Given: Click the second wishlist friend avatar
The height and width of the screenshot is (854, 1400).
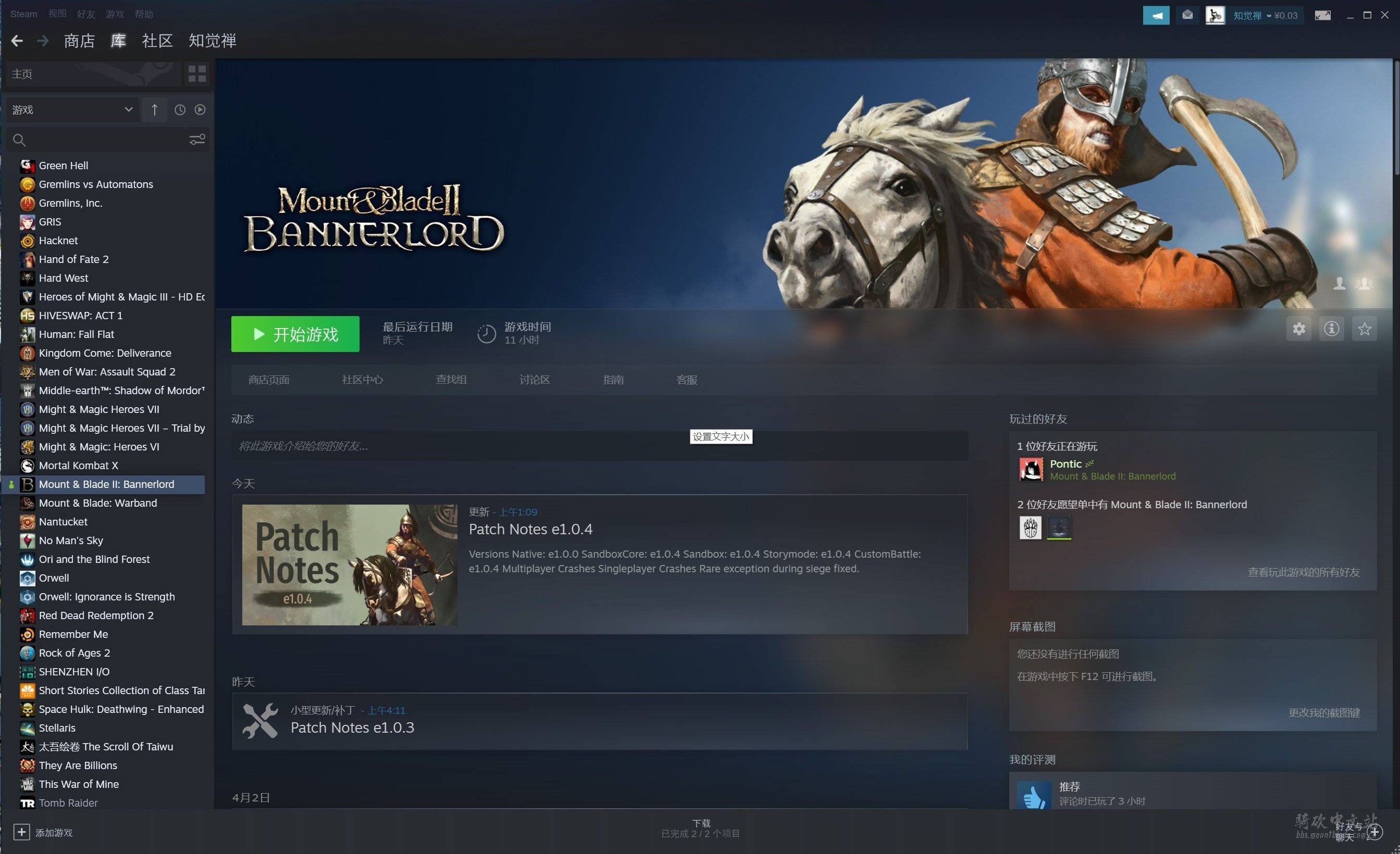Looking at the screenshot, I should tap(1059, 528).
